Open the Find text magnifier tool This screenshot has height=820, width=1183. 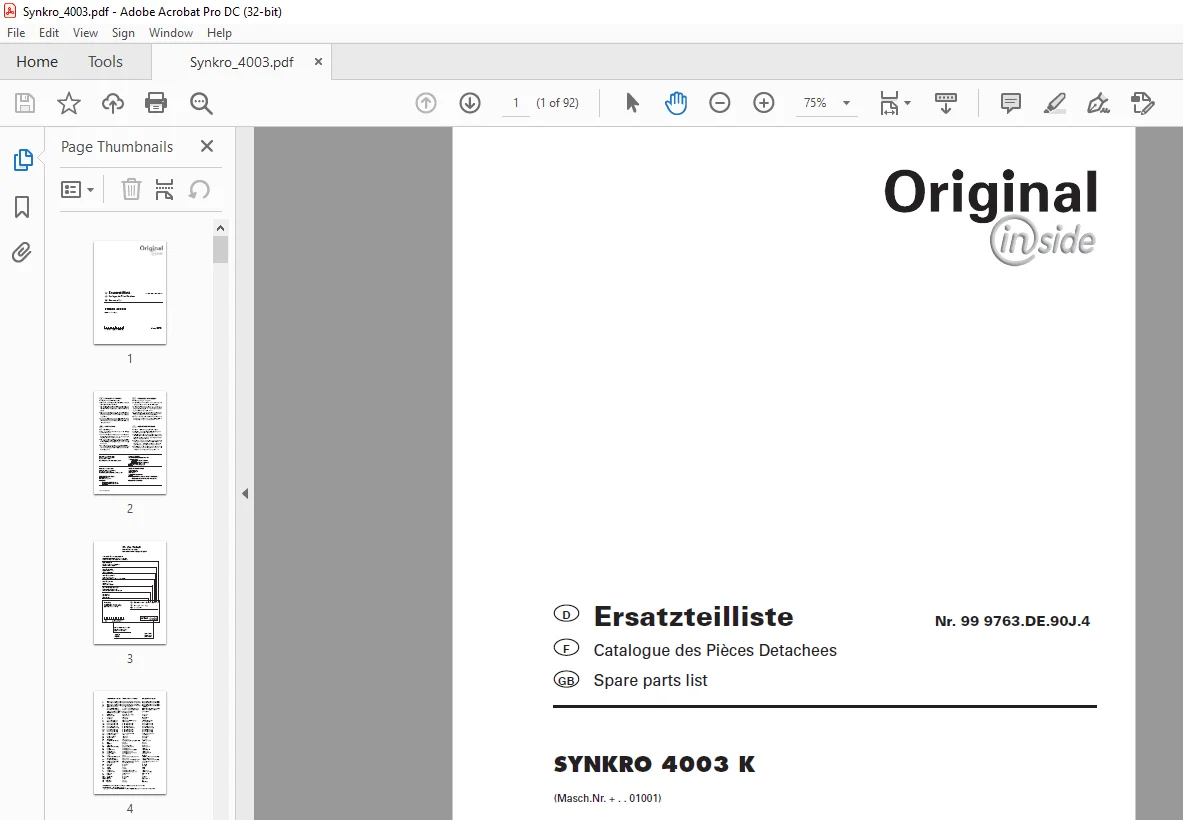pyautogui.click(x=201, y=103)
